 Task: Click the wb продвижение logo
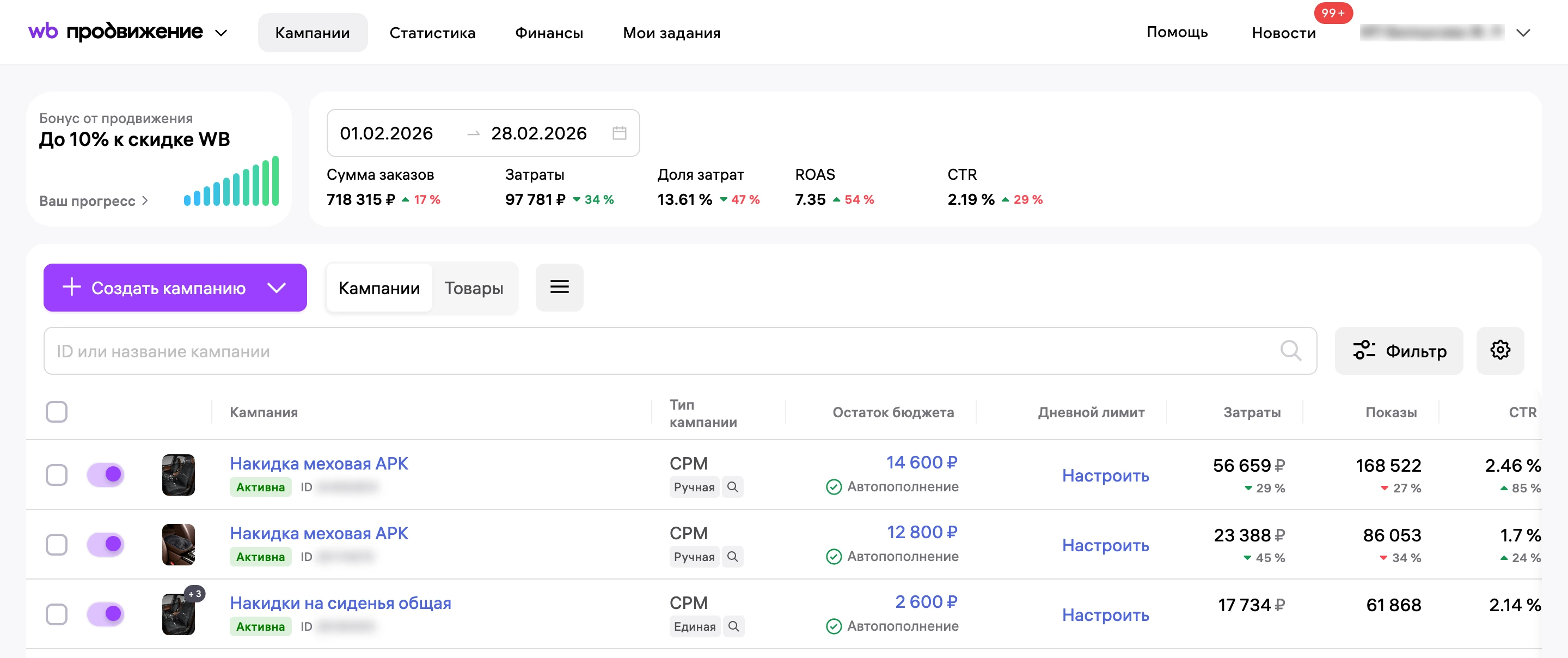coord(115,32)
